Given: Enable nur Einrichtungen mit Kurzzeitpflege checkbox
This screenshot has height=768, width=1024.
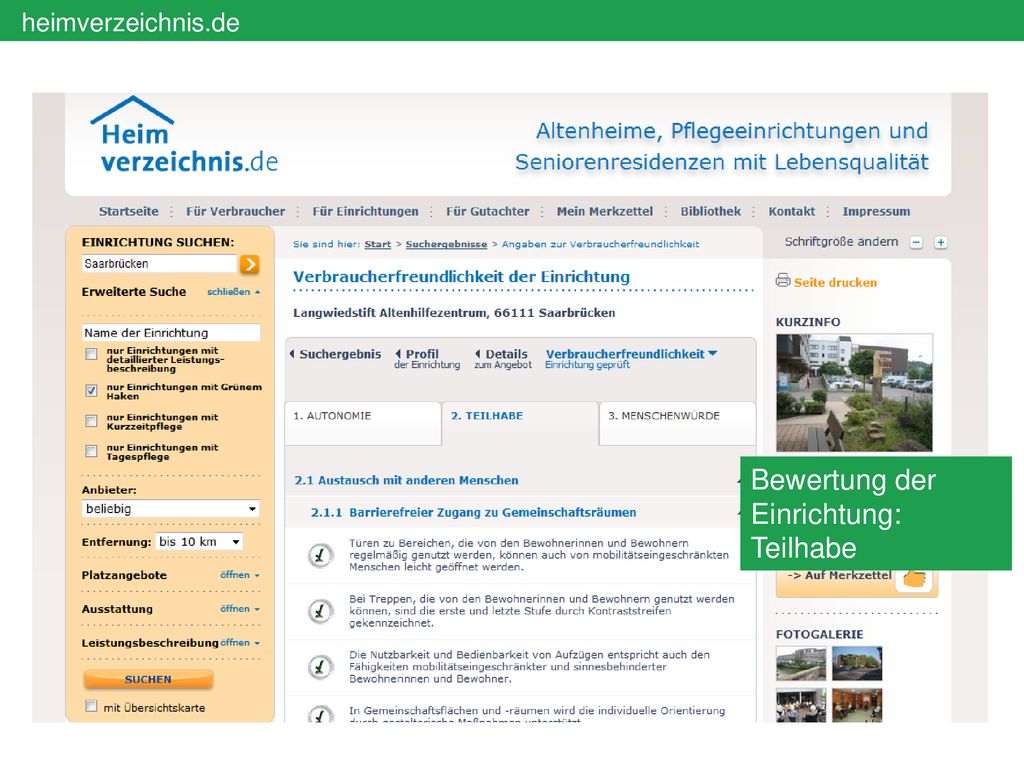Looking at the screenshot, I should point(91,421).
